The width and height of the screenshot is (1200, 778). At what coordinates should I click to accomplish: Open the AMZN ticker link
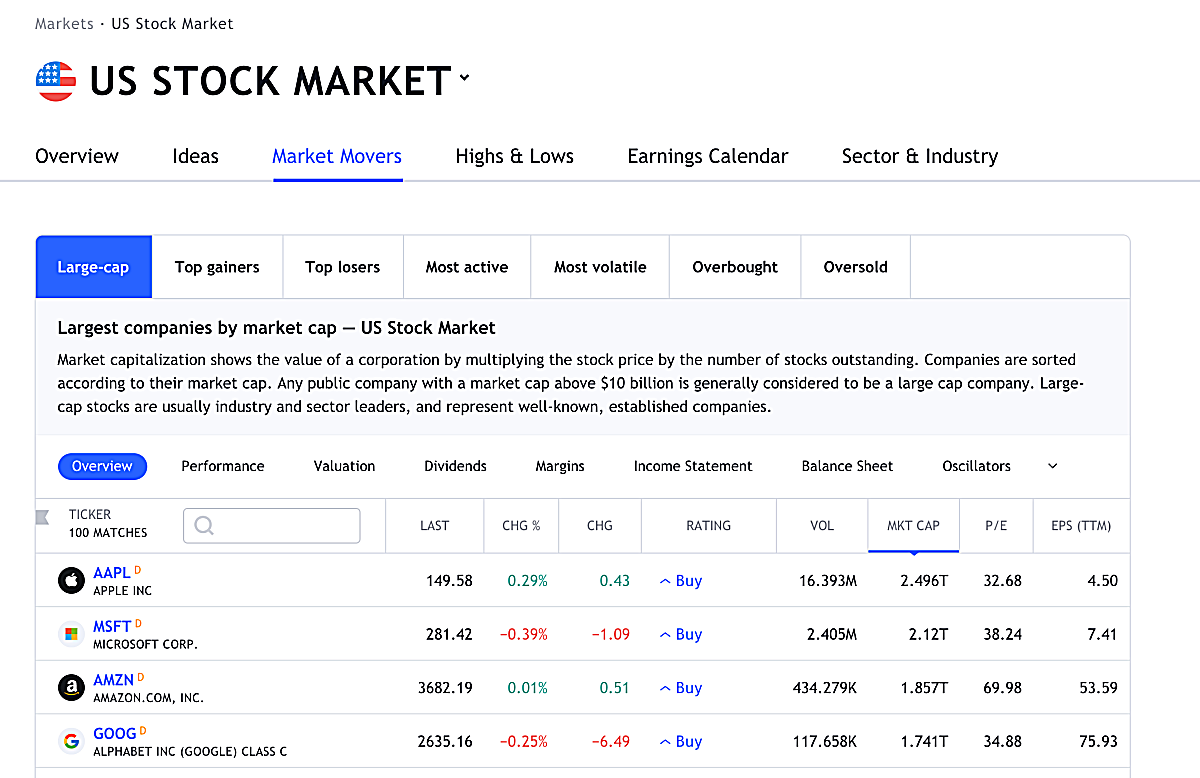click(113, 680)
